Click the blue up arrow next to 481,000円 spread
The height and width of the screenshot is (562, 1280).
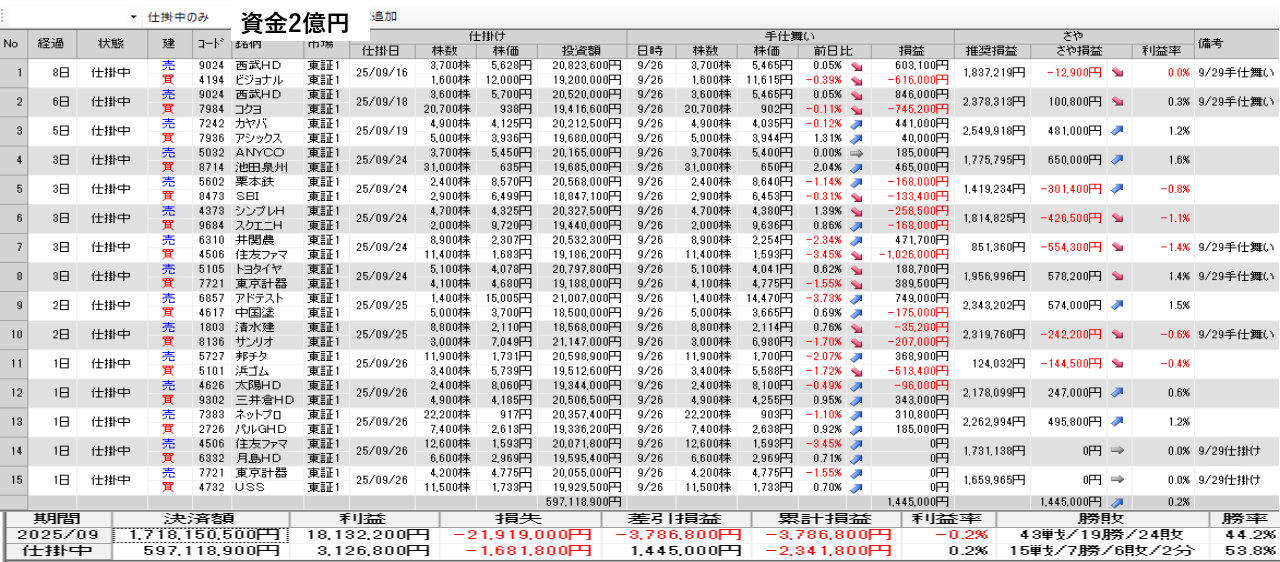point(1117,130)
